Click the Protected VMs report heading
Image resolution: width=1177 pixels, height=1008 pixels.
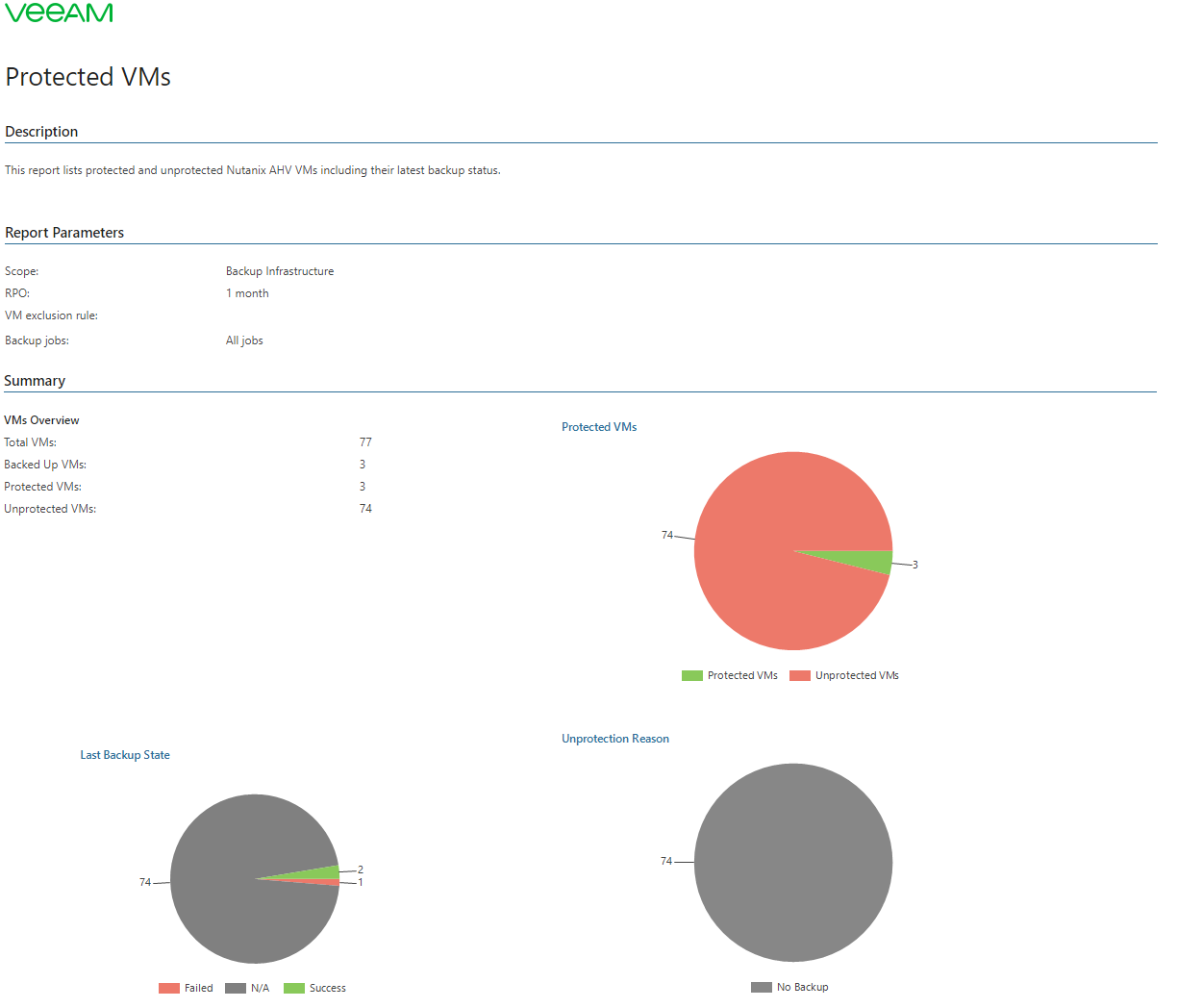(88, 77)
